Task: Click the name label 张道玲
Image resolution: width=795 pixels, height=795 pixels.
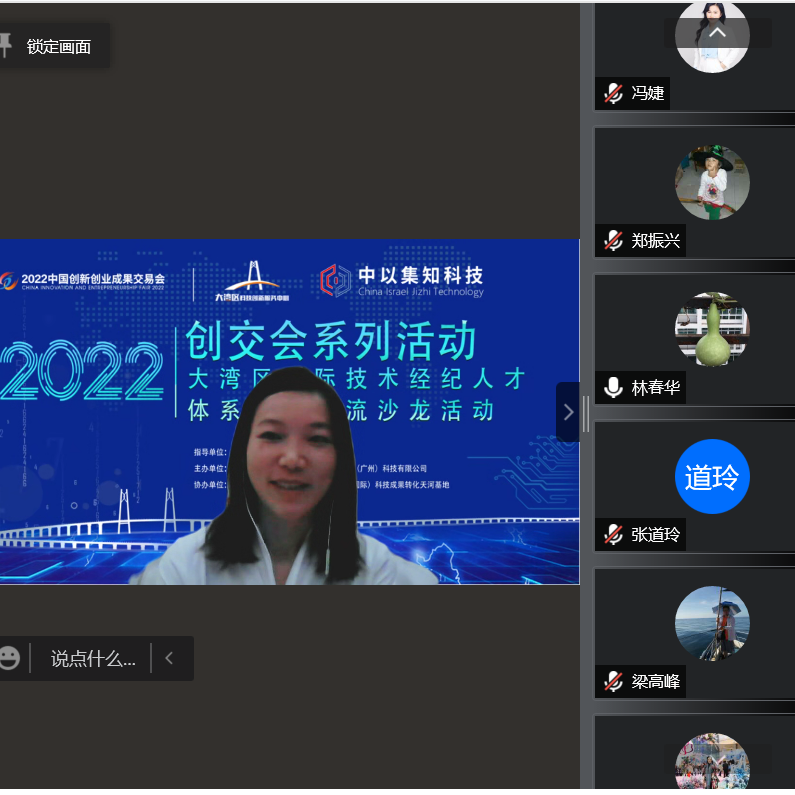Action: [x=655, y=534]
